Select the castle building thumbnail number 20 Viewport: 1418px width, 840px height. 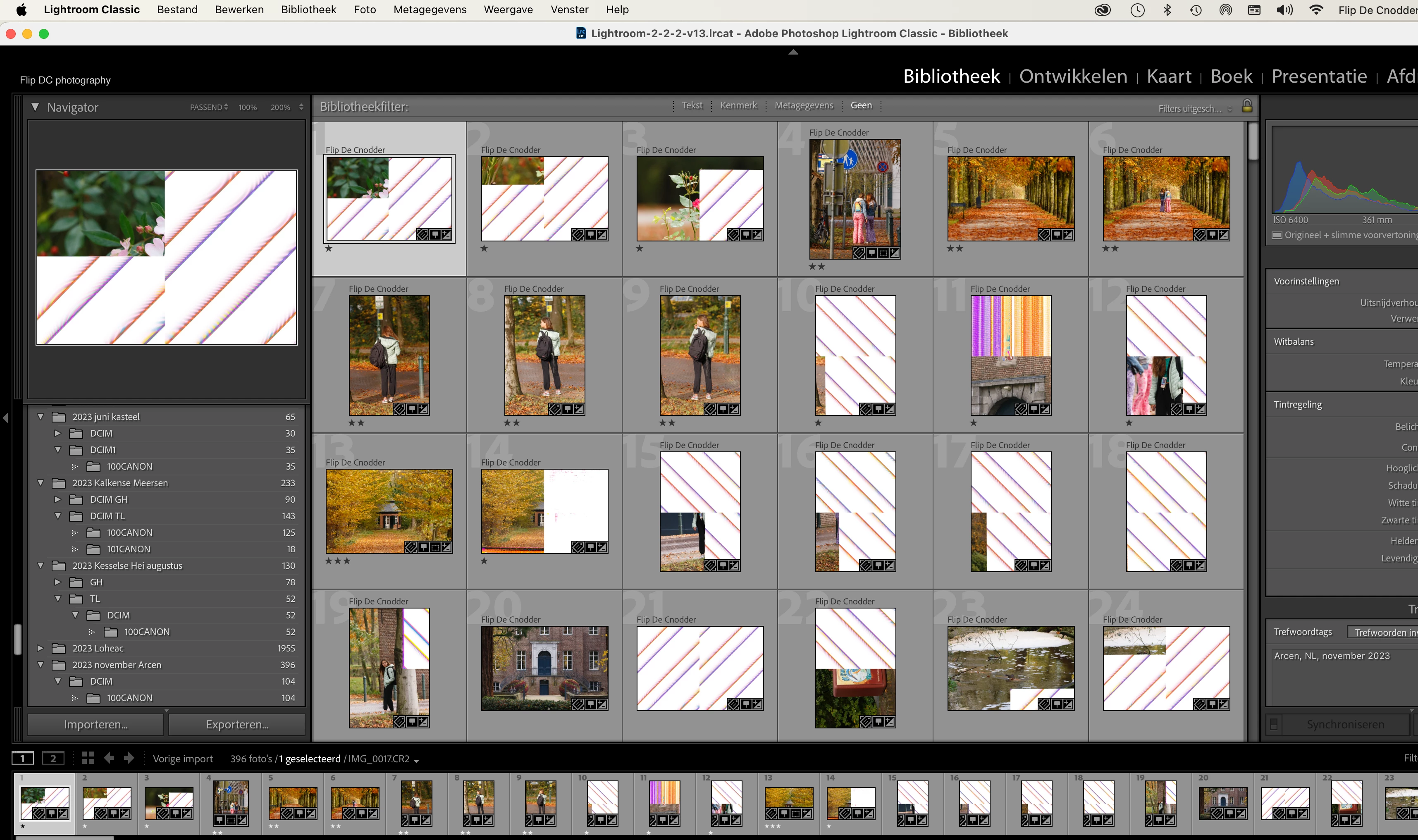[x=544, y=668]
